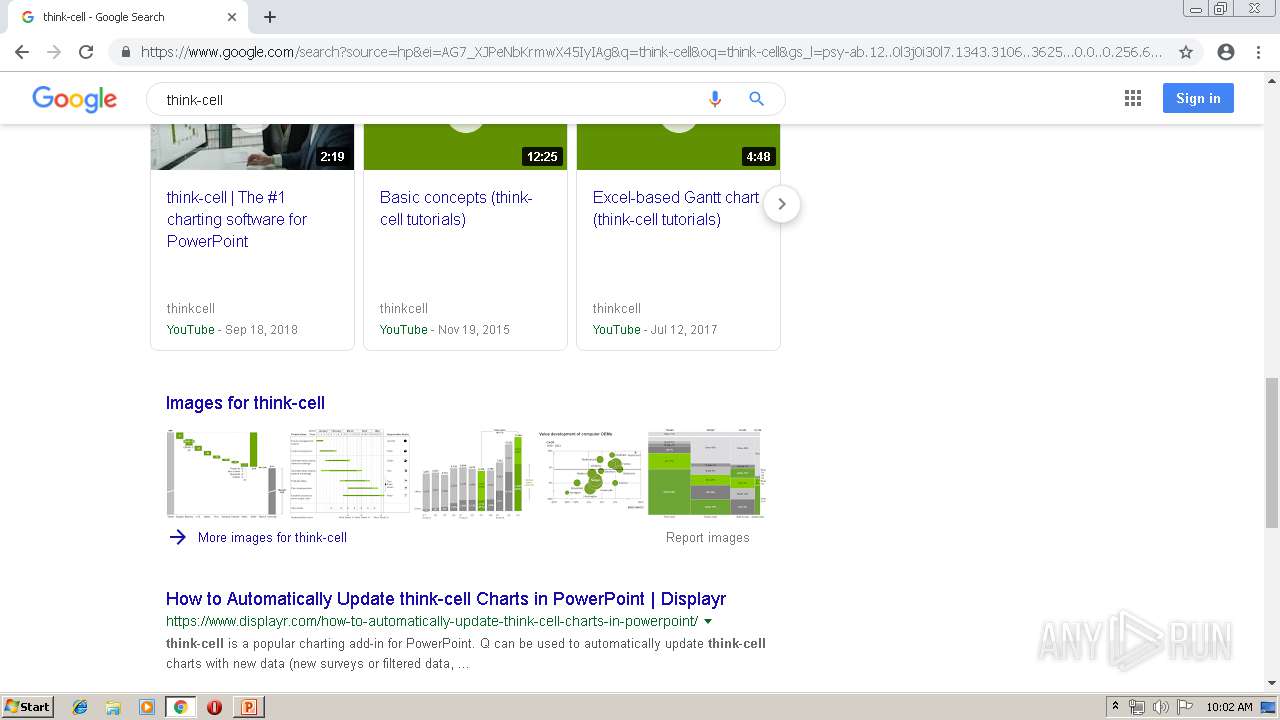Open the Gantt chart image result
Screen dimensions: 1280x720
[x=350, y=473]
